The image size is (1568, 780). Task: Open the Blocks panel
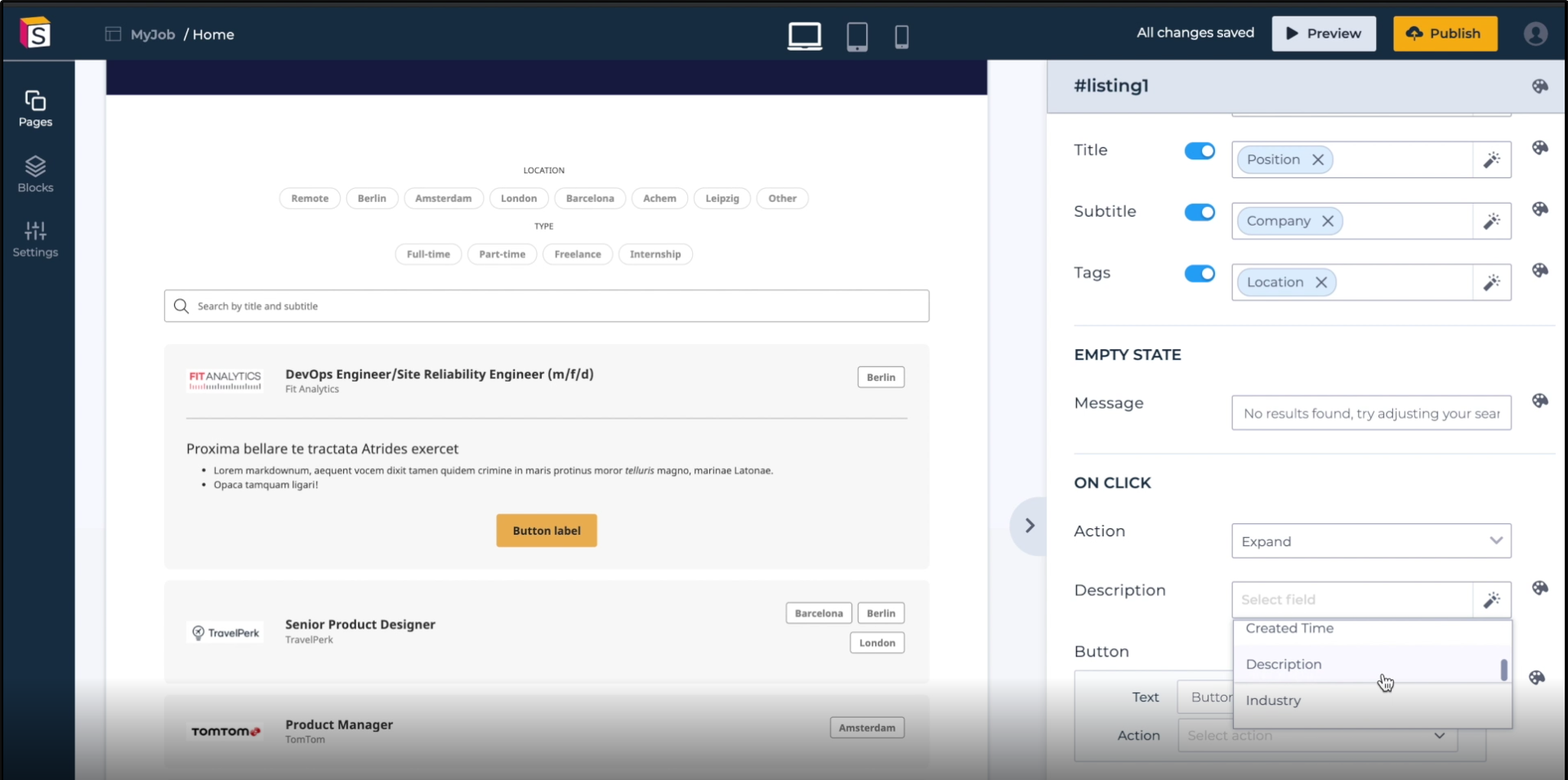[x=35, y=174]
